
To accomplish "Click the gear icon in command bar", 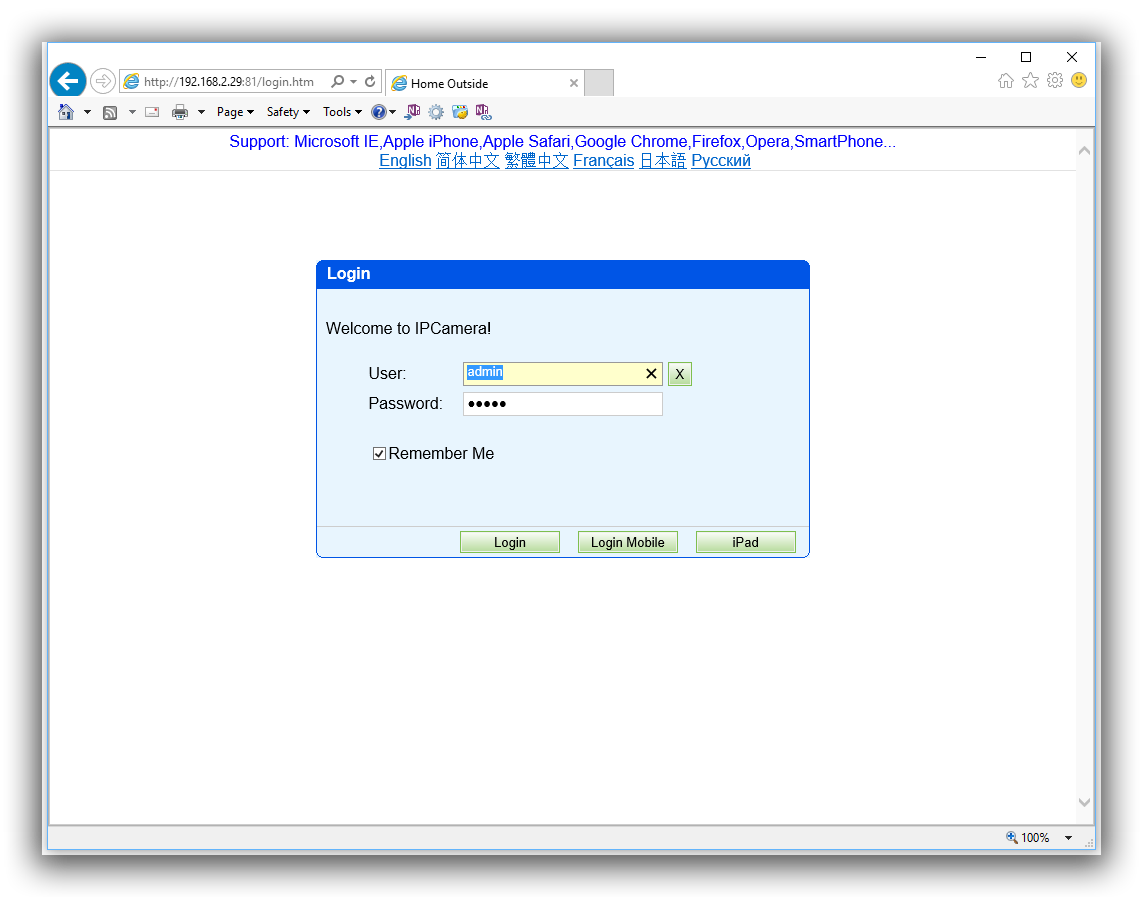I will pyautogui.click(x=436, y=112).
